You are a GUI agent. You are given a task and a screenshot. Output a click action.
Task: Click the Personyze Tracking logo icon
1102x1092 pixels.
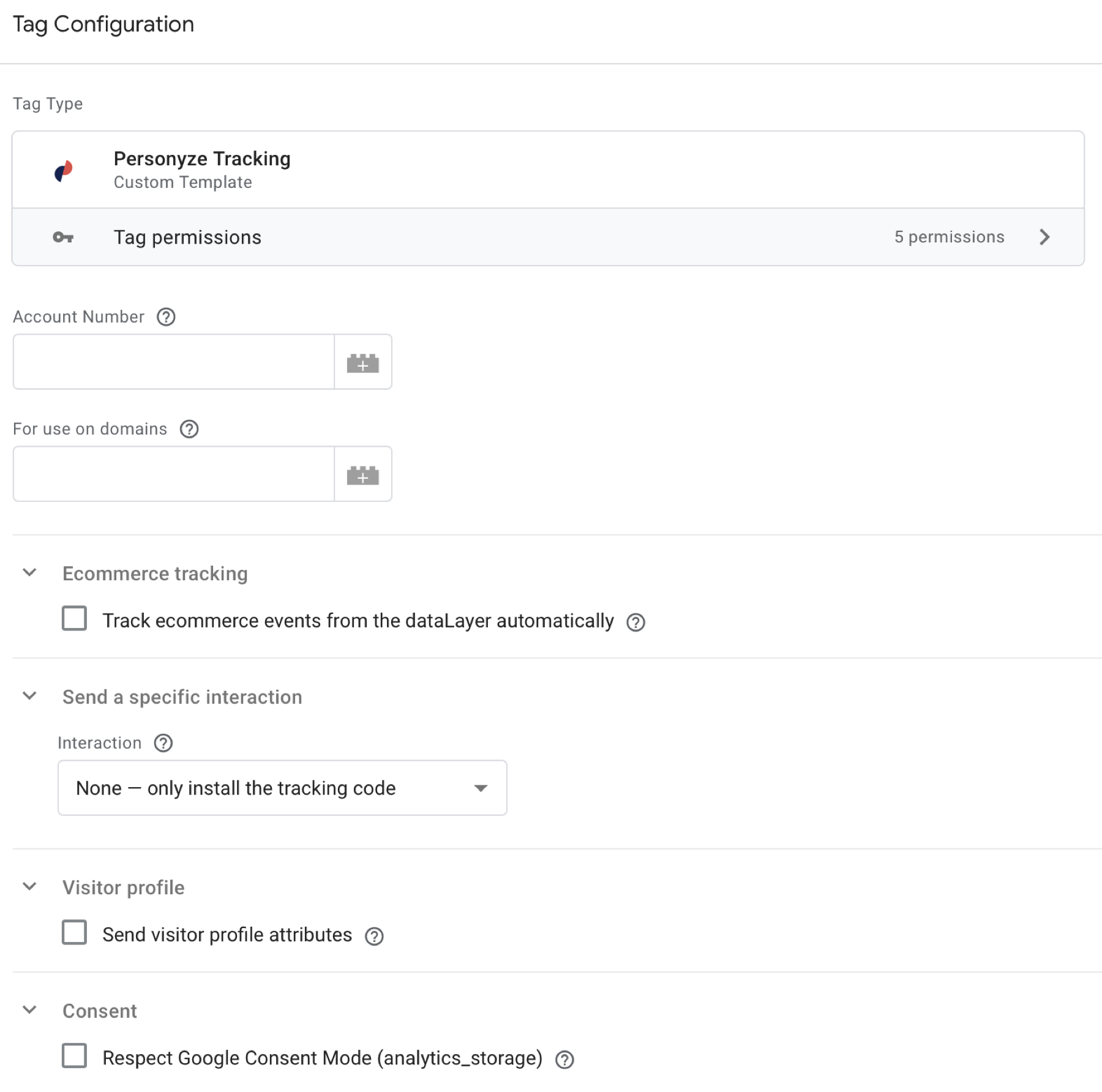coord(64,171)
